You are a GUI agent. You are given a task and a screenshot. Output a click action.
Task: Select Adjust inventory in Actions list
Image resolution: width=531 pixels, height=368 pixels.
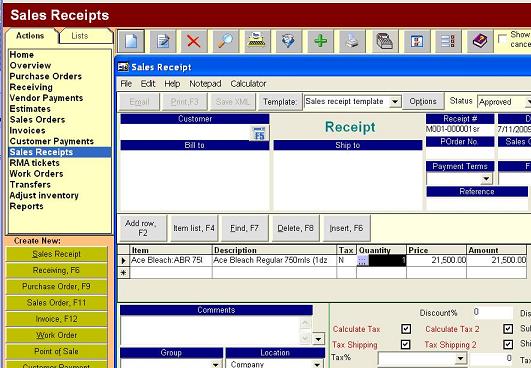coord(60,195)
